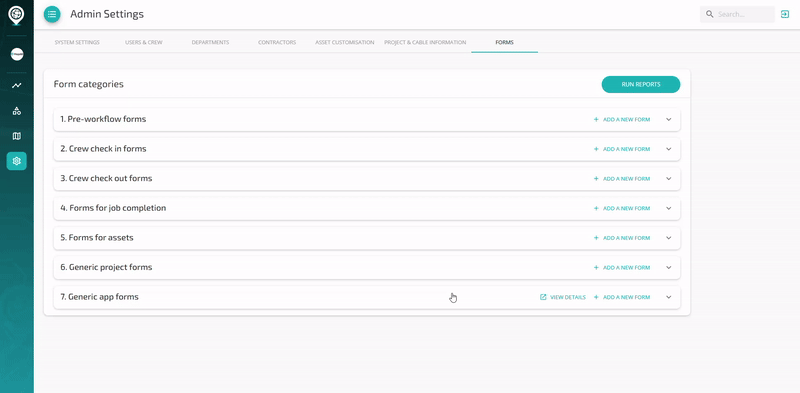Click plus icon for Generic app forms

click(596, 297)
